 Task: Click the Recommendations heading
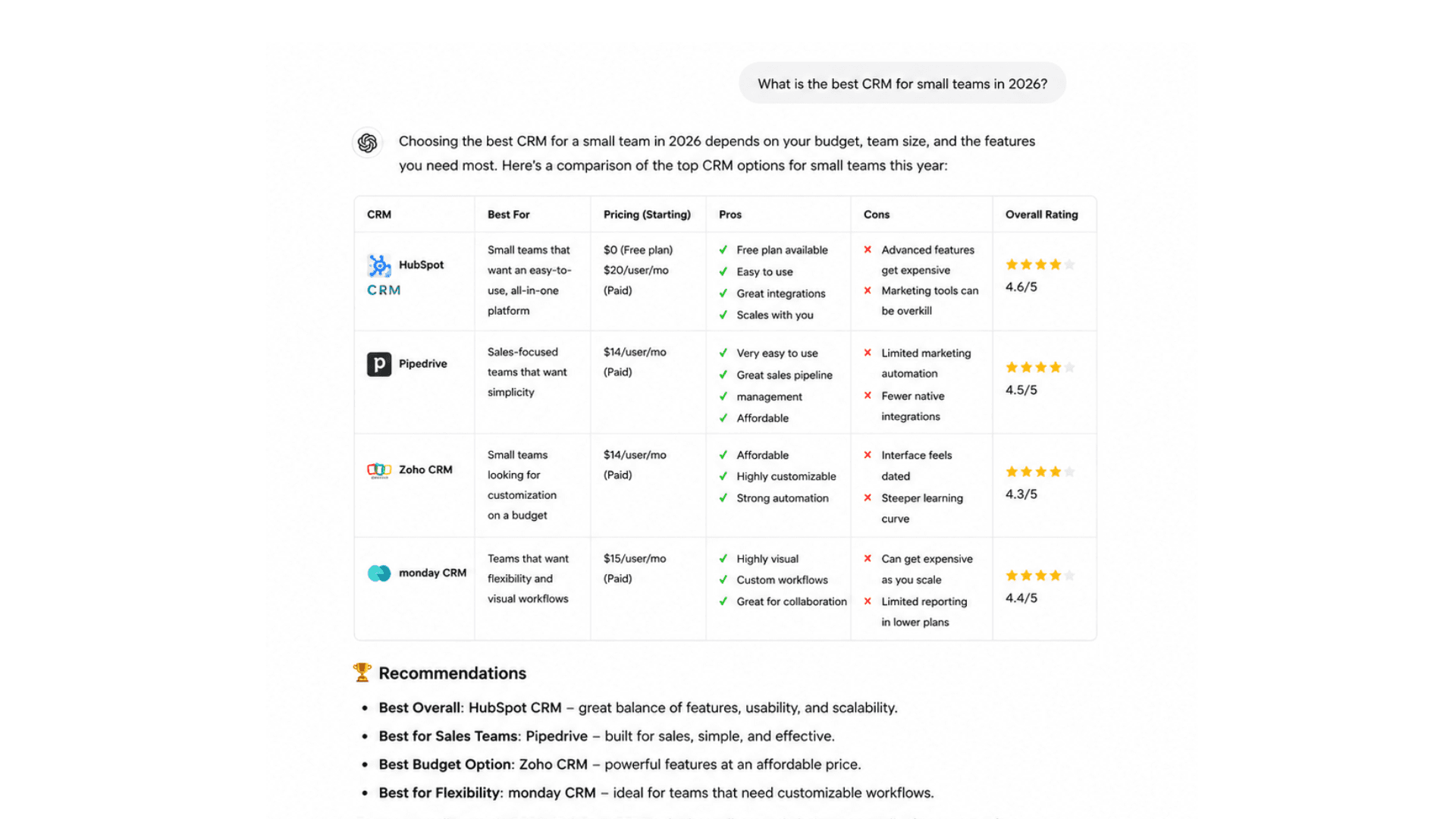tap(452, 673)
